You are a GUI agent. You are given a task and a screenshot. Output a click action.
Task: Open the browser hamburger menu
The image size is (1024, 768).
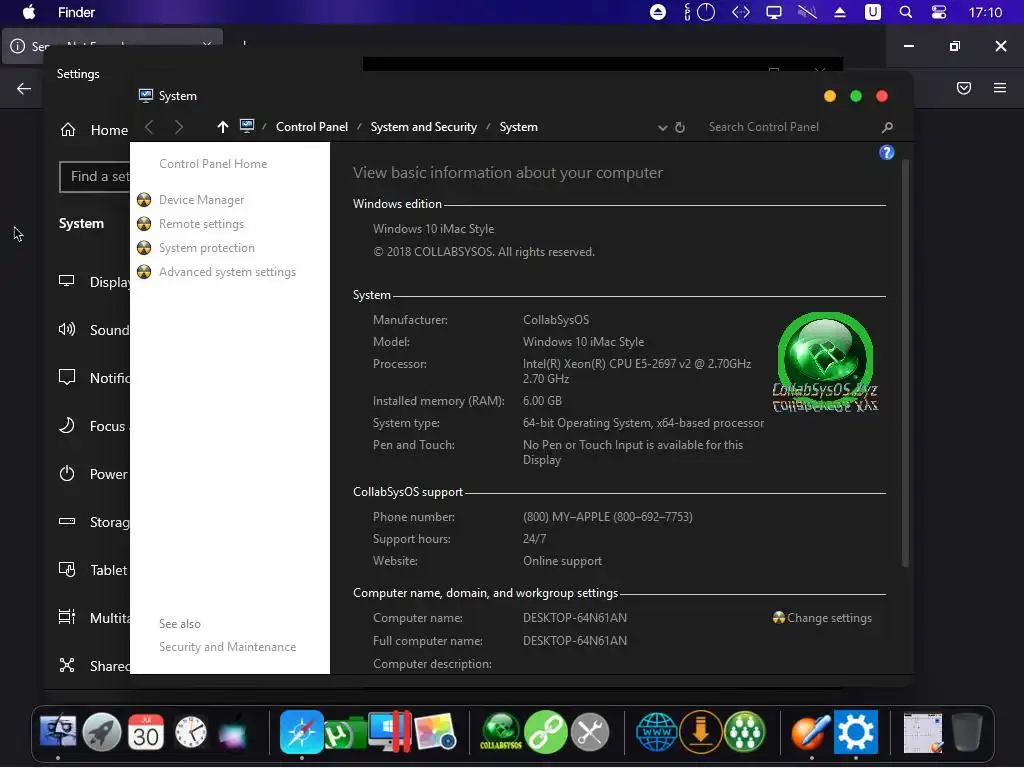[1000, 88]
